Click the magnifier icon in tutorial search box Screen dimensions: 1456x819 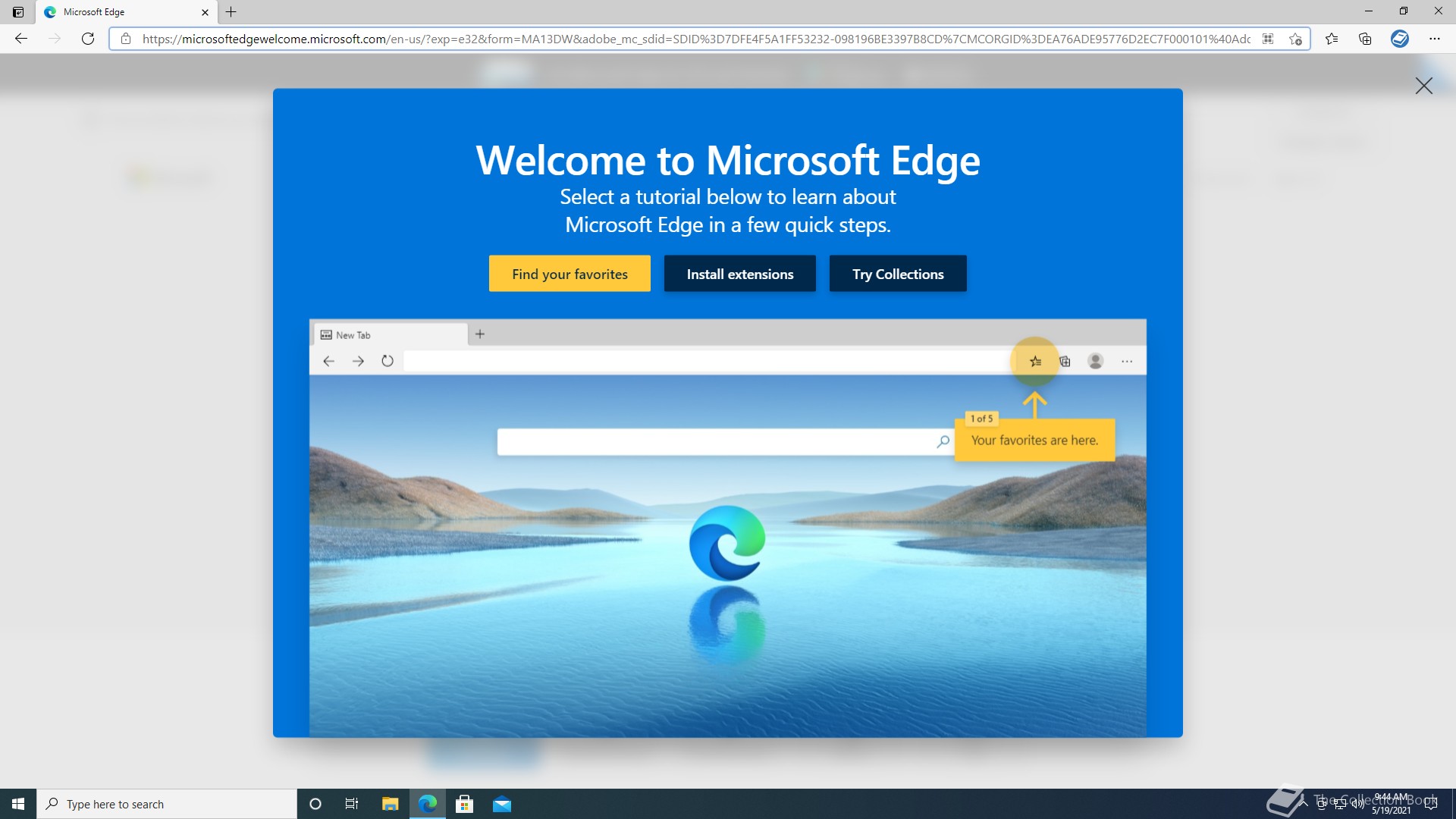click(x=943, y=441)
